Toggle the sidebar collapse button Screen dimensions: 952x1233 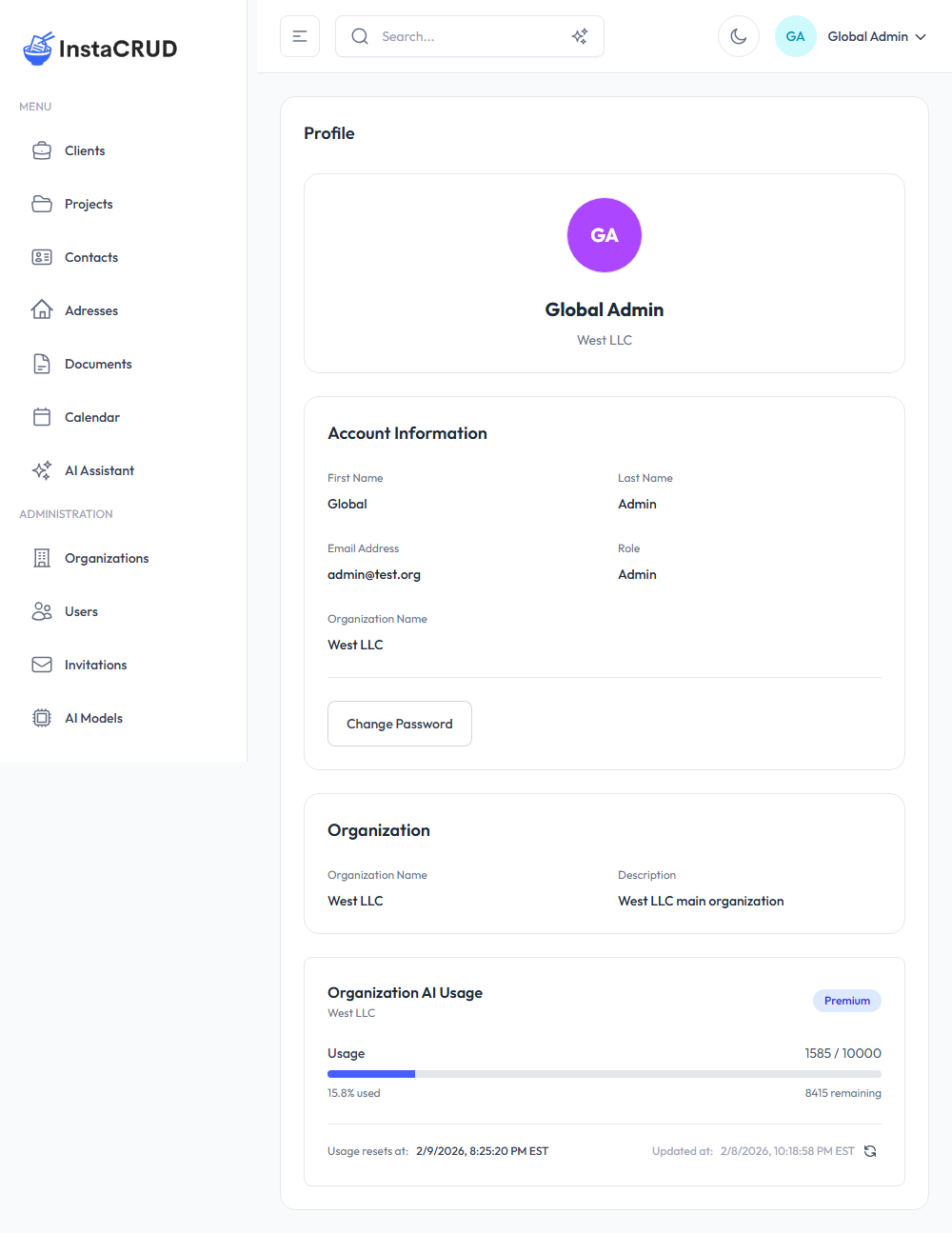tap(300, 35)
